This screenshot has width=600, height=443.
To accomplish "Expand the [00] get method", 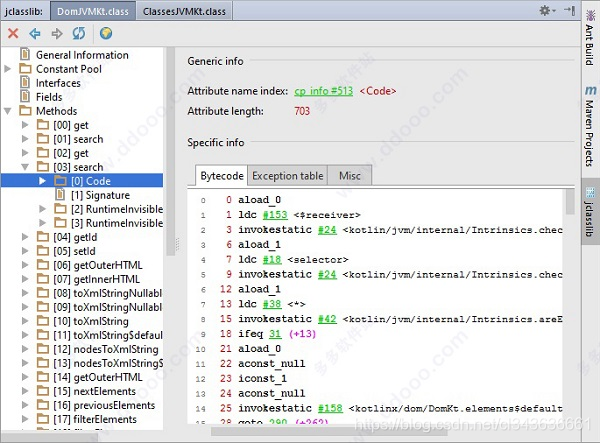I will click(25, 125).
